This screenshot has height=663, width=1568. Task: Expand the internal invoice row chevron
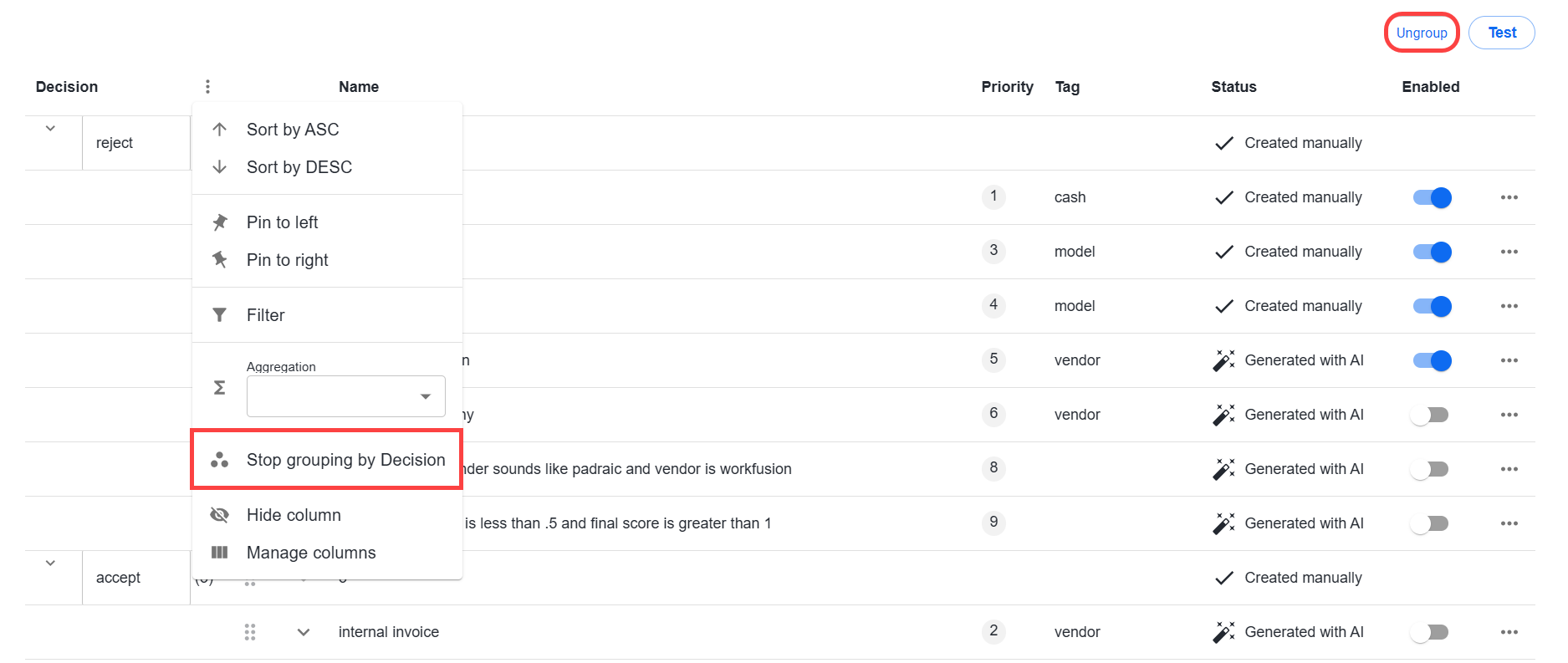[304, 632]
